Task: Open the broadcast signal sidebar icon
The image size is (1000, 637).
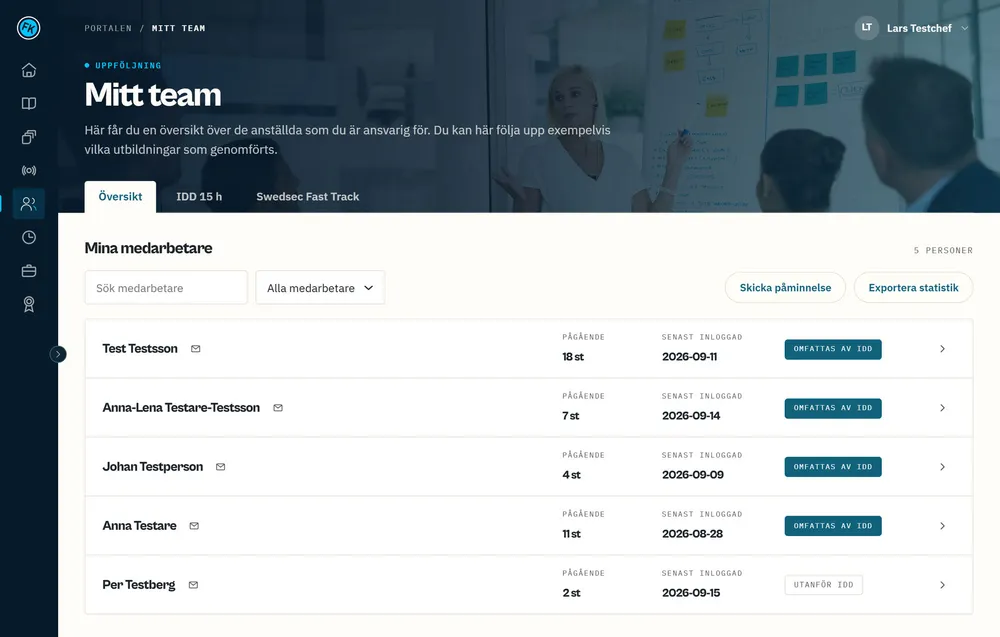Action: (29, 170)
